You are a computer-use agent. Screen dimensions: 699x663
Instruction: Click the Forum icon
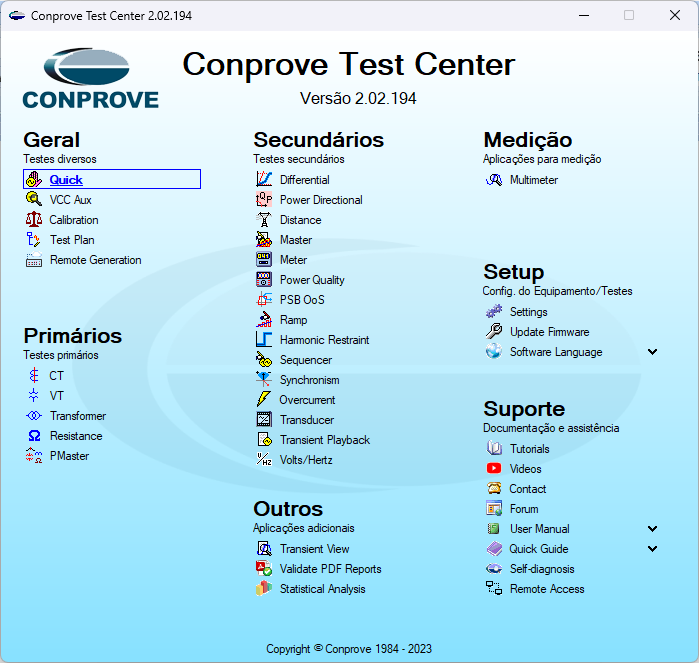tap(494, 509)
